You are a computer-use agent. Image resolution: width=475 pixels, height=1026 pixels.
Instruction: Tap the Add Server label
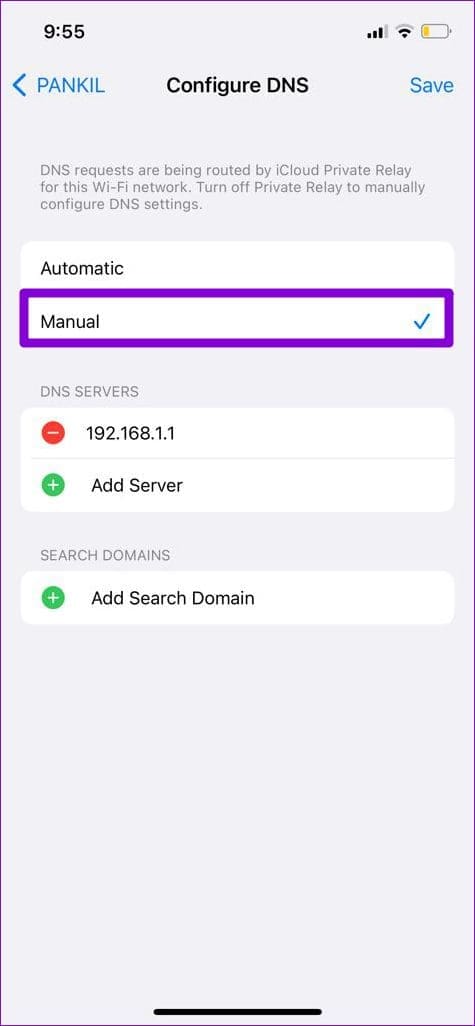click(137, 486)
